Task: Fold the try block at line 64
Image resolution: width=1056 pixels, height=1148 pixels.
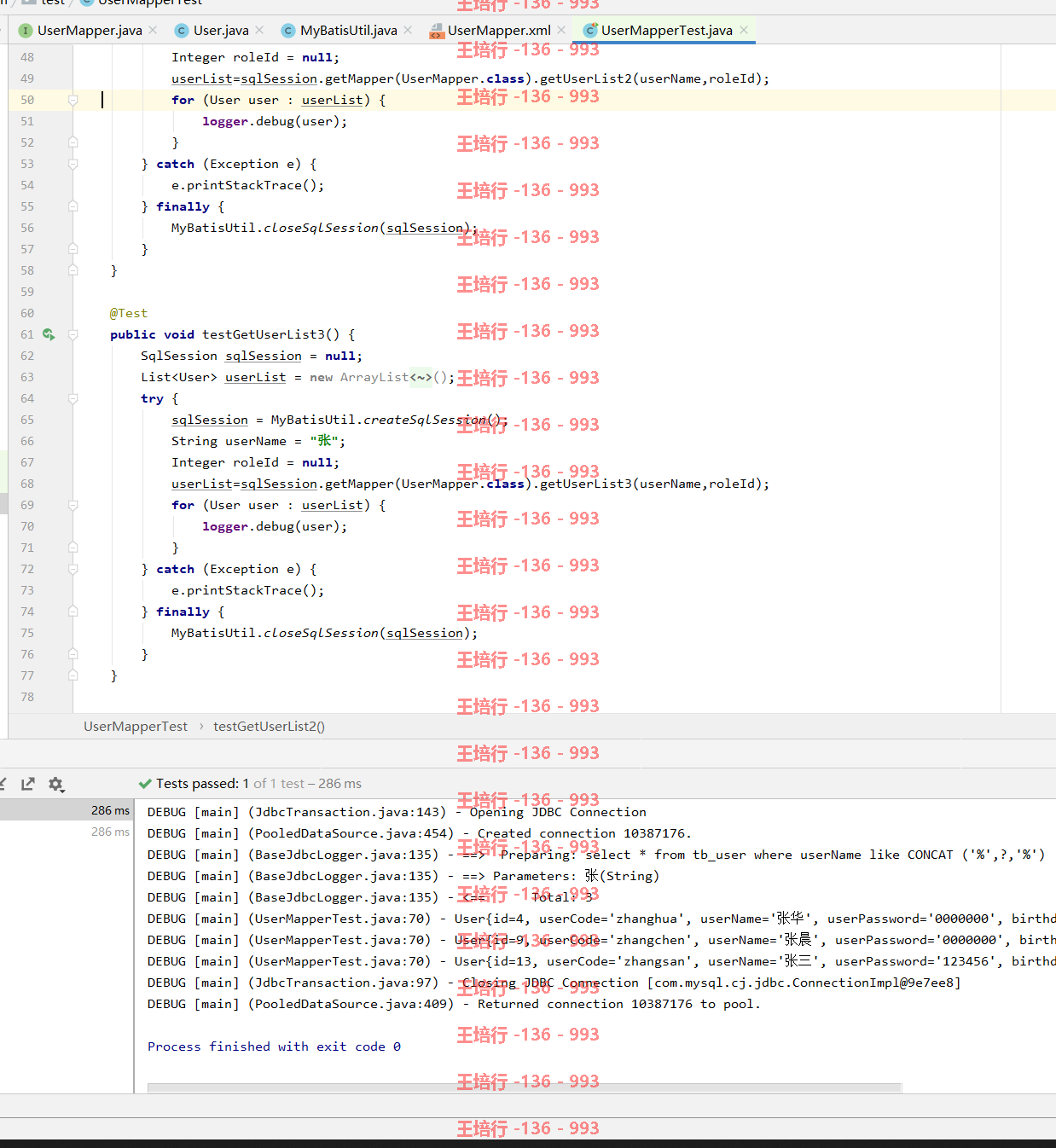Action: pos(73,398)
